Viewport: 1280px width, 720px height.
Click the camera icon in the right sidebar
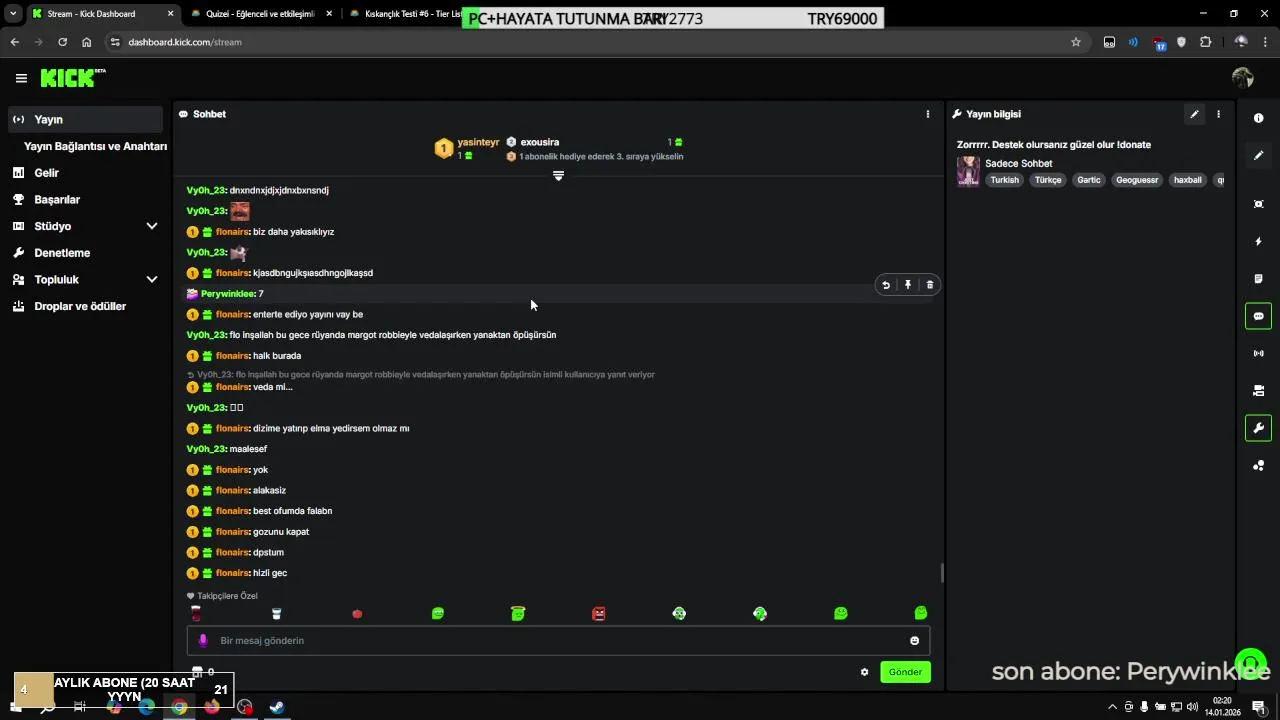[1258, 390]
